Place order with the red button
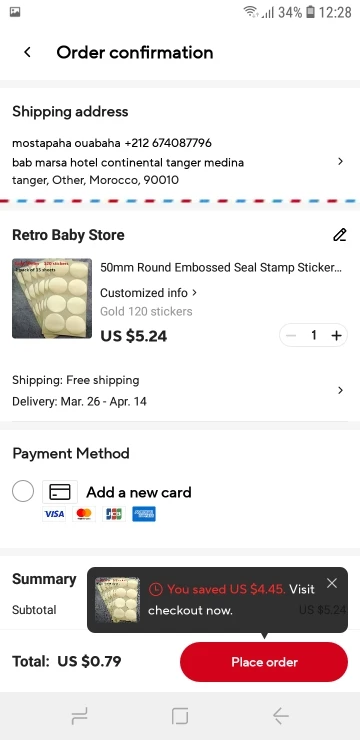The image size is (360, 740). [x=264, y=662]
